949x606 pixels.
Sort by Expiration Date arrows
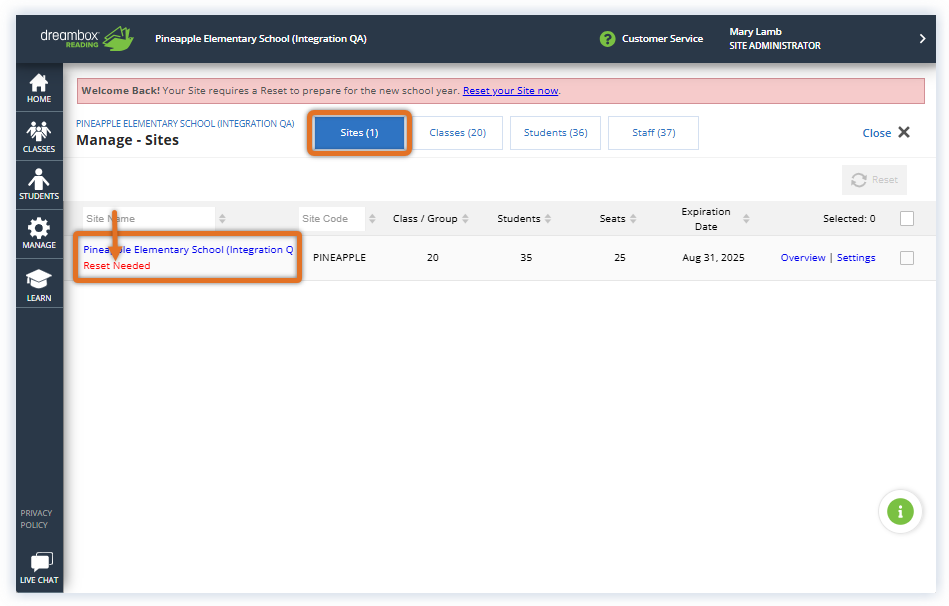pyautogui.click(x=746, y=219)
